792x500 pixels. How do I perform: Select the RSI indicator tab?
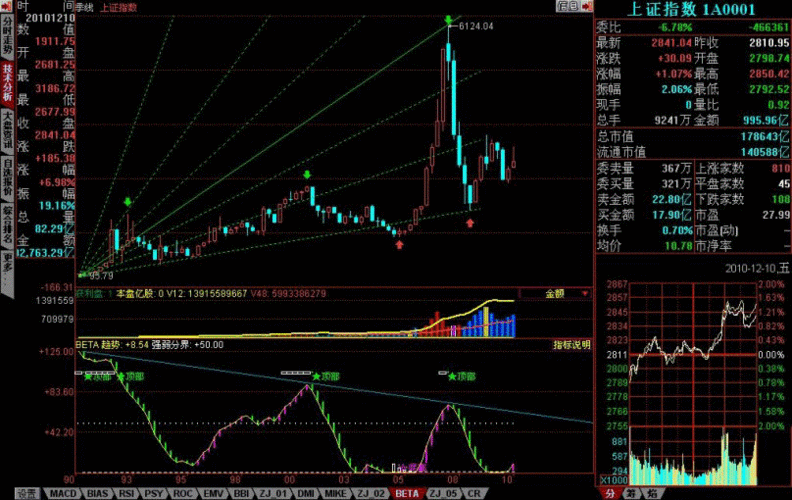(x=126, y=493)
